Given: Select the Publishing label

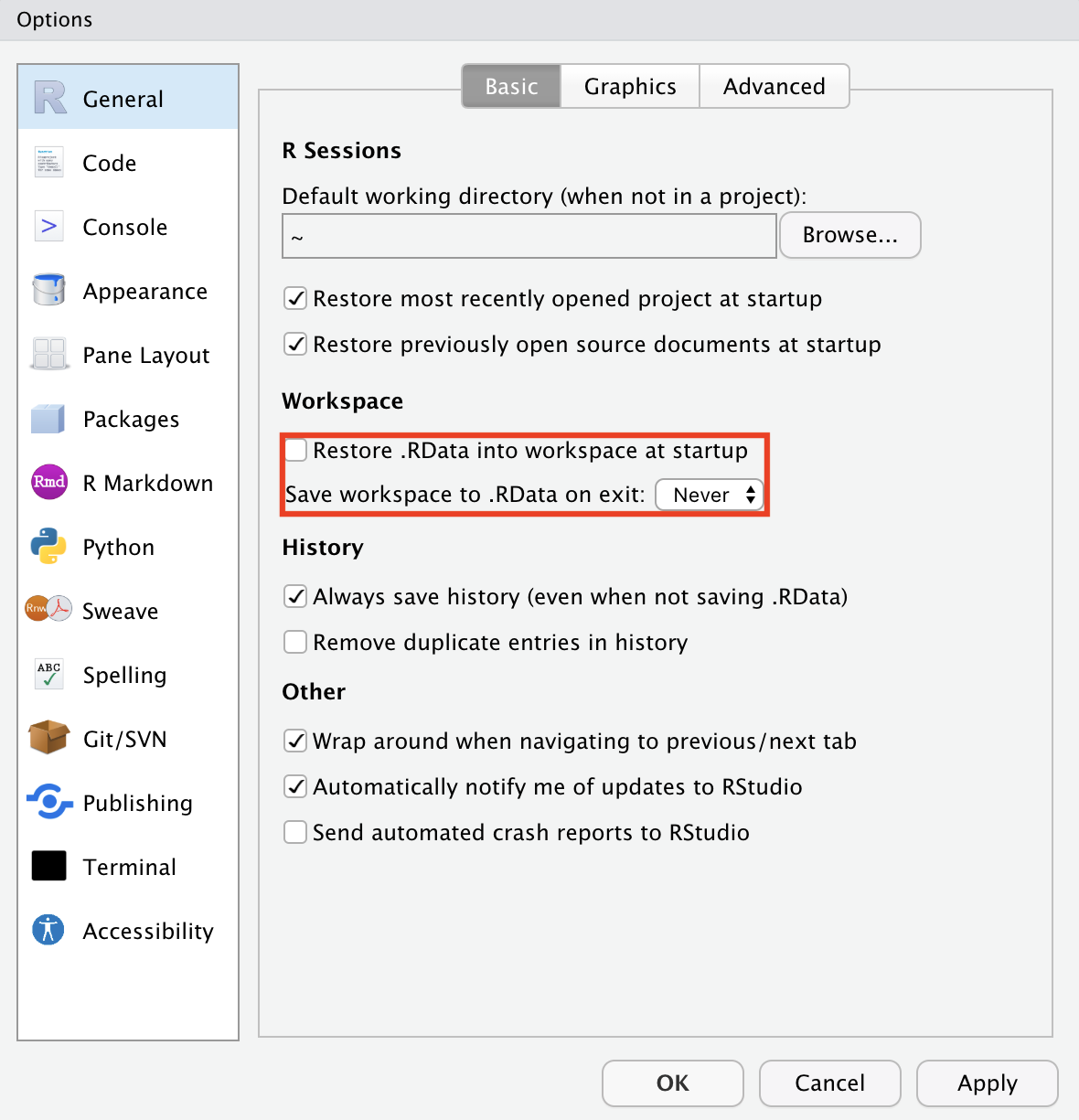Looking at the screenshot, I should [138, 804].
